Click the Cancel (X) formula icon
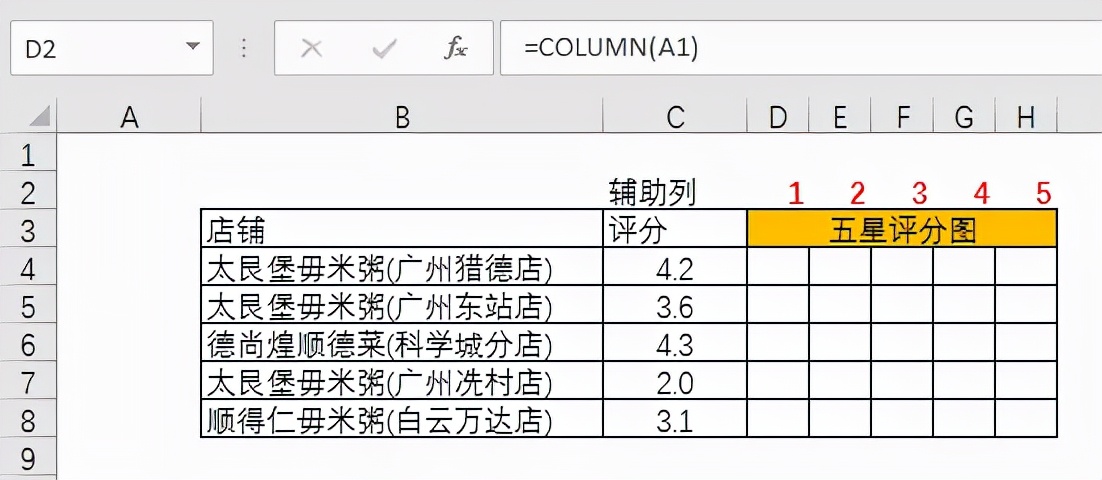Viewport: 1102px width, 480px height. [x=311, y=48]
